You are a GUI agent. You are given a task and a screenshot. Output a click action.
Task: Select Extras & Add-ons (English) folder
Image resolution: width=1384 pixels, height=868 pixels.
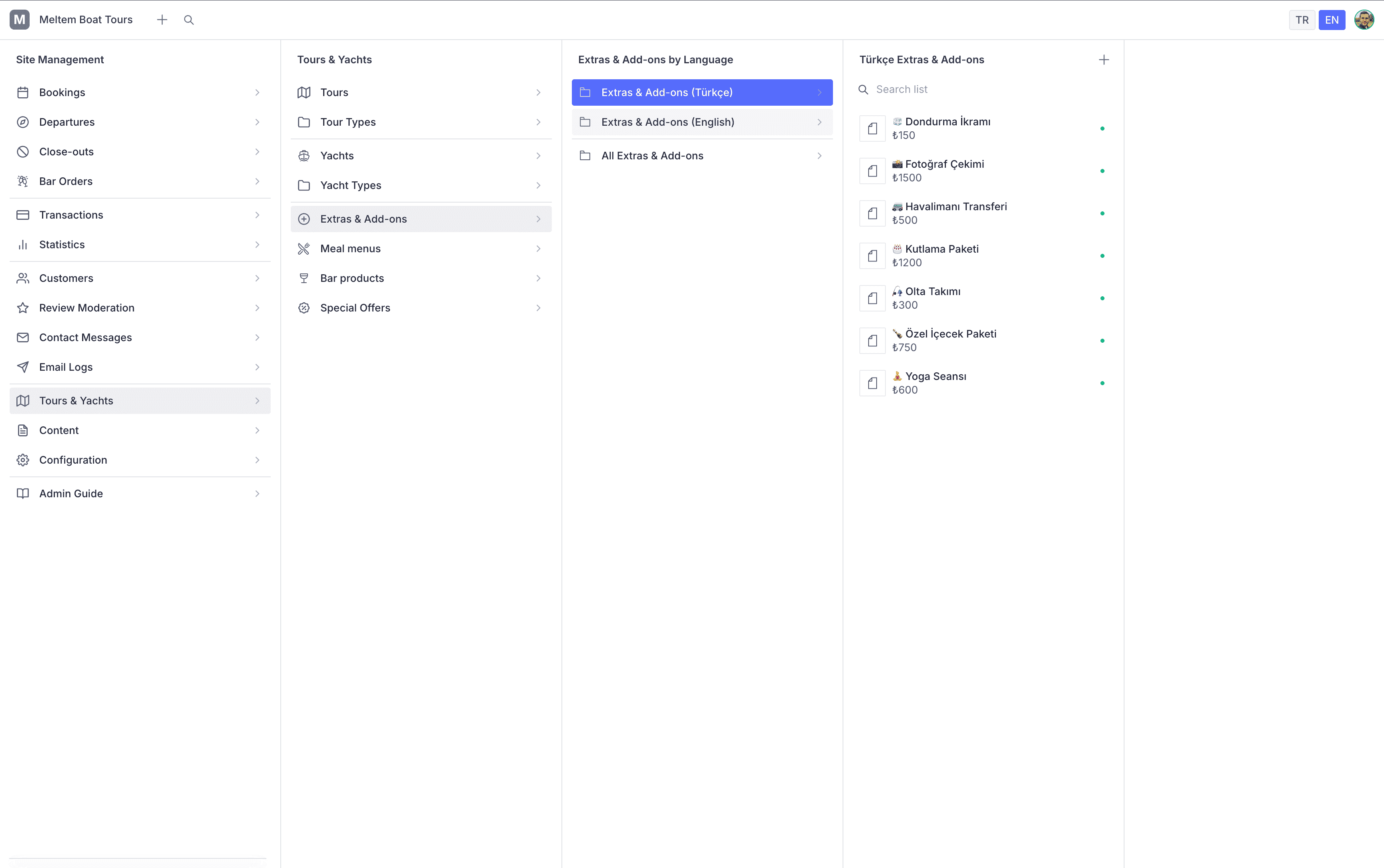coord(702,122)
